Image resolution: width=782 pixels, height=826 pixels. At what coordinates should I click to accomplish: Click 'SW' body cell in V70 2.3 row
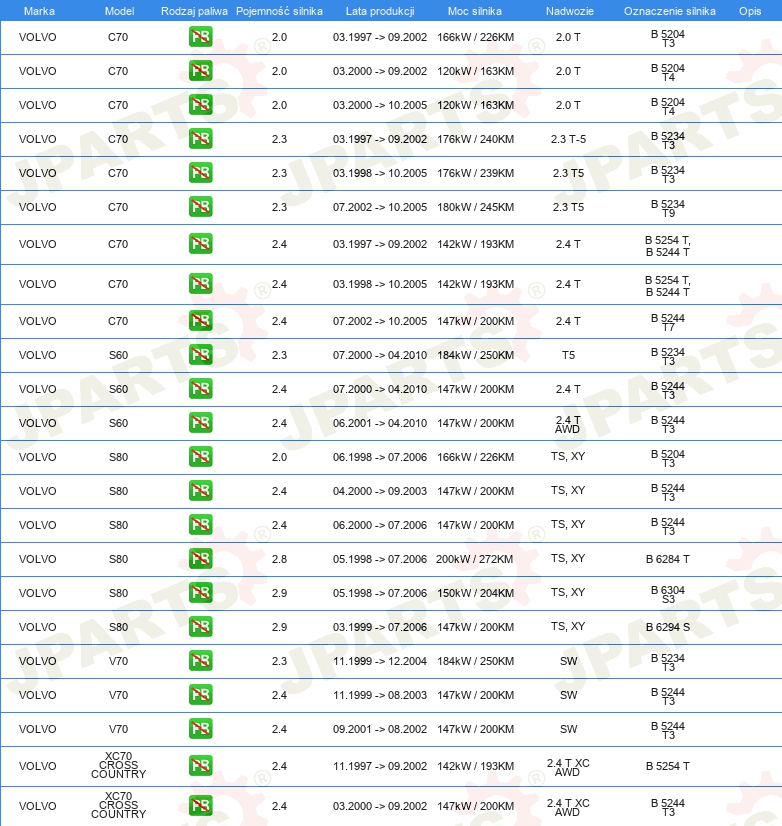tap(568, 661)
